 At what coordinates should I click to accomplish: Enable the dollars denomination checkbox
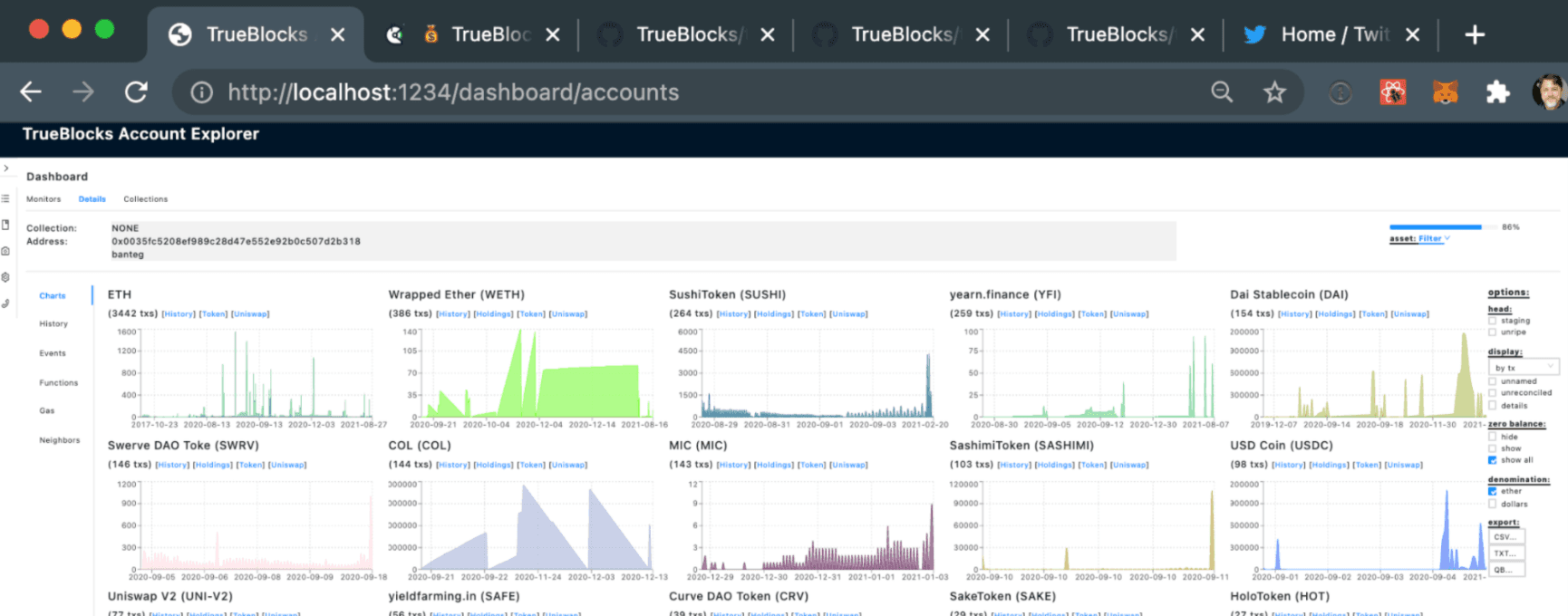pos(1493,504)
